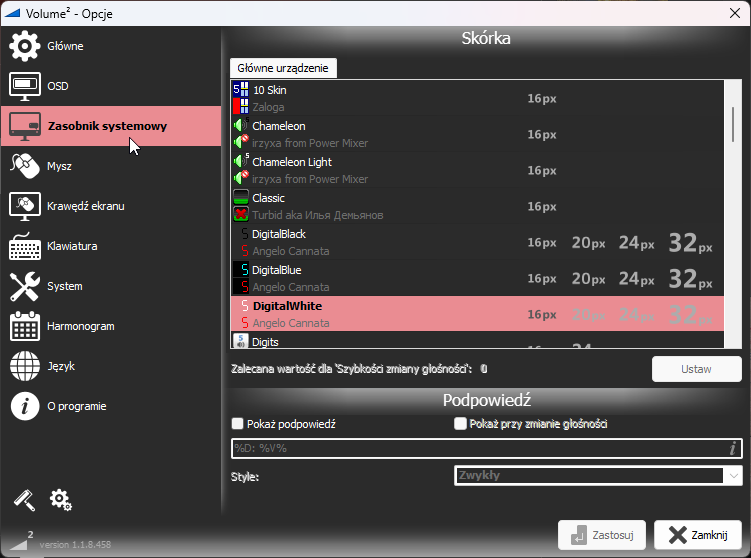Click the System wrench and screwdriver icon
The width and height of the screenshot is (751, 558).
click(24, 286)
